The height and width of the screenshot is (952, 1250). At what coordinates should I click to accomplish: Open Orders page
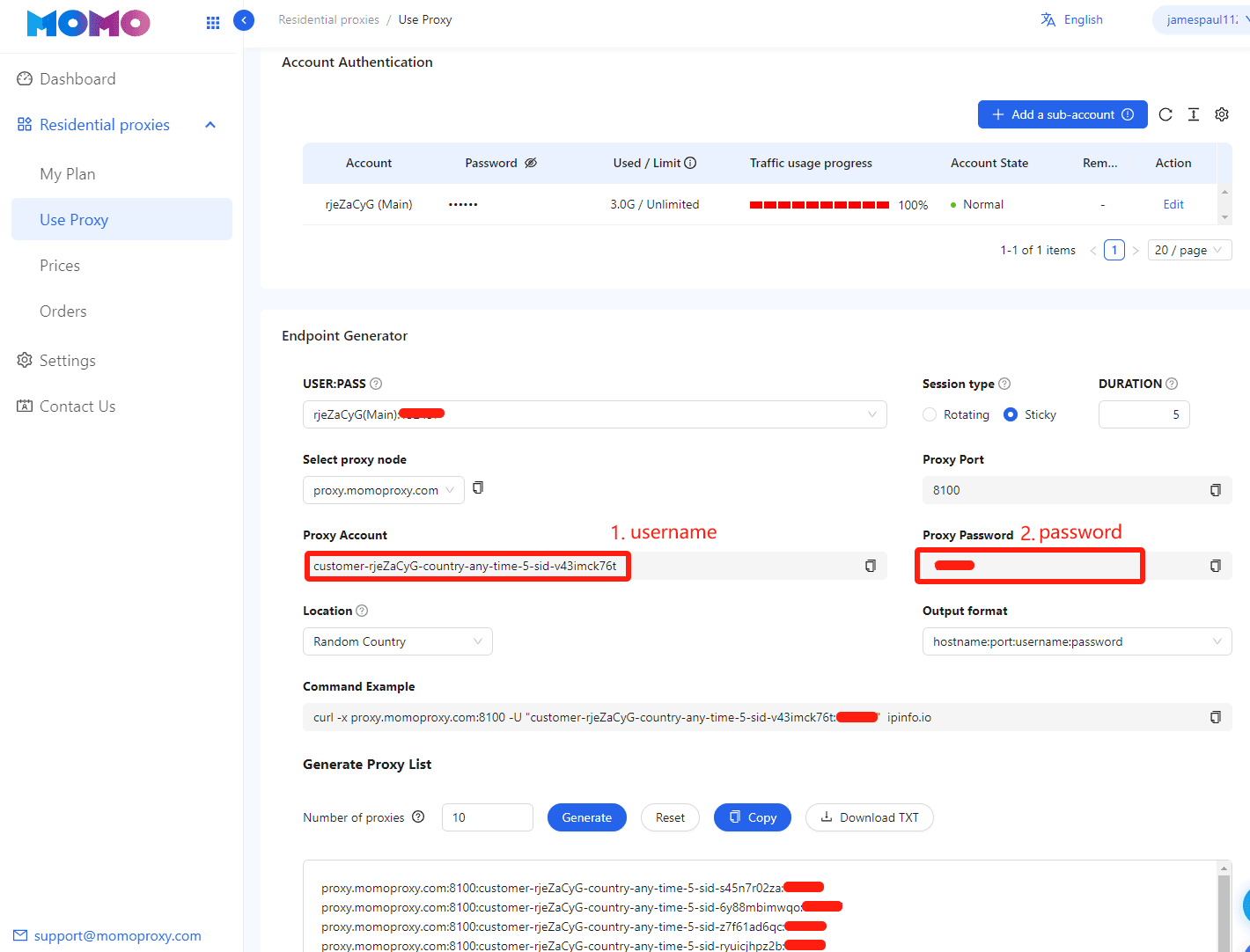point(63,311)
